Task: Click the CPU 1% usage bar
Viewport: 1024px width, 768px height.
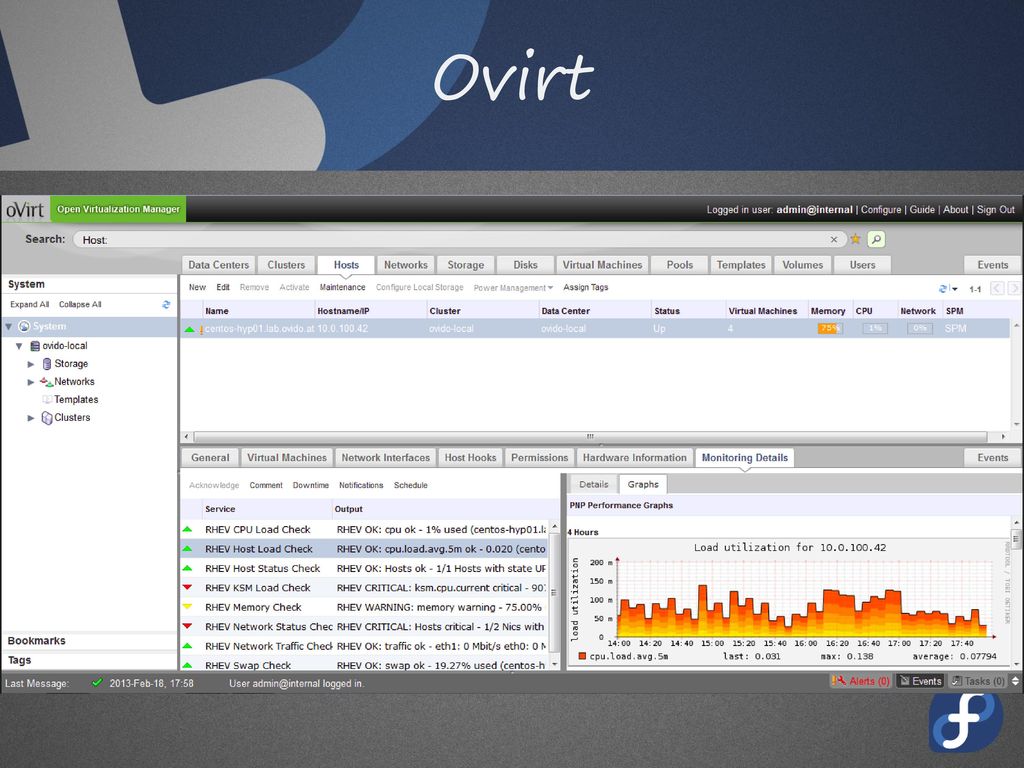Action: click(x=875, y=328)
